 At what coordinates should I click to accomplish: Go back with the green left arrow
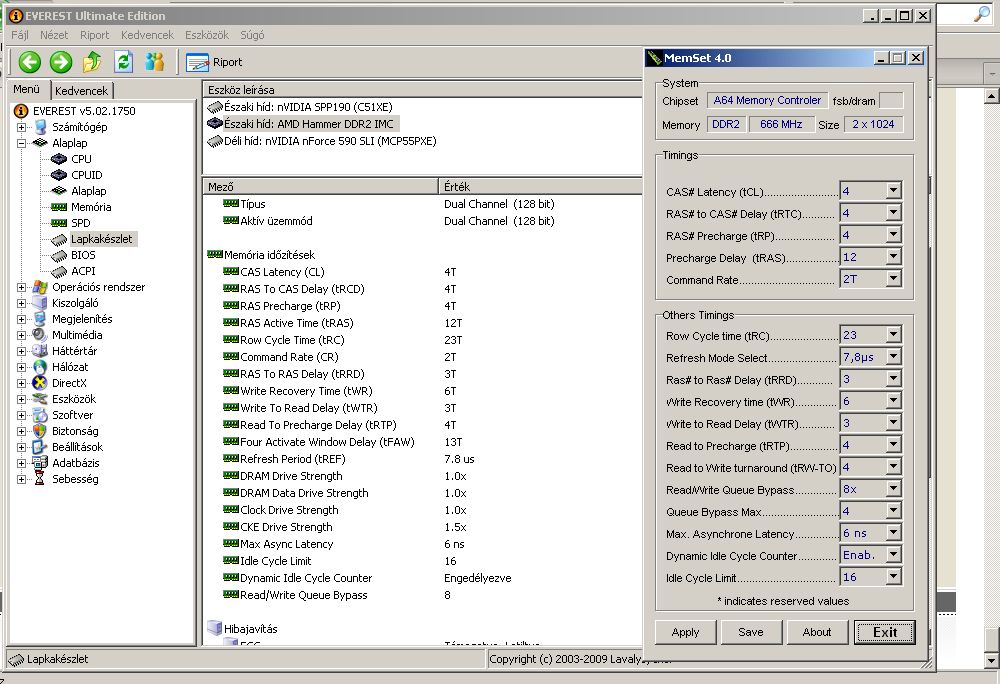(x=29, y=62)
